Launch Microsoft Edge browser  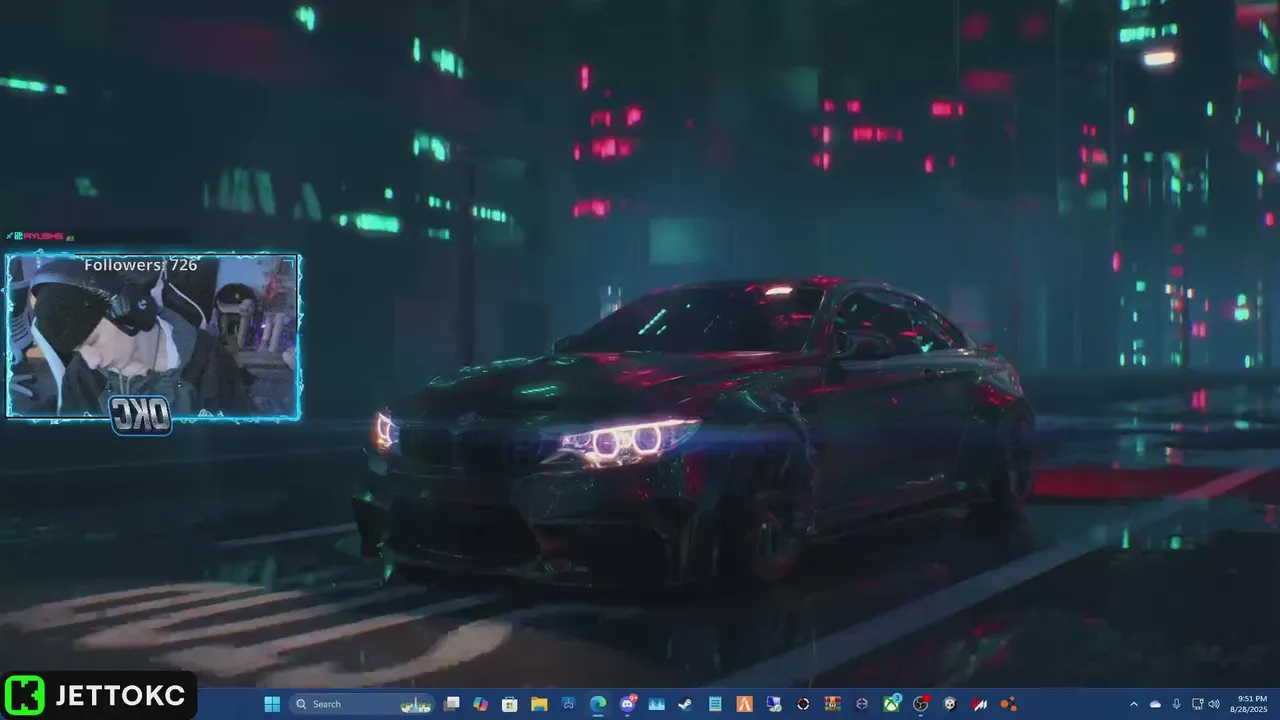(x=598, y=704)
